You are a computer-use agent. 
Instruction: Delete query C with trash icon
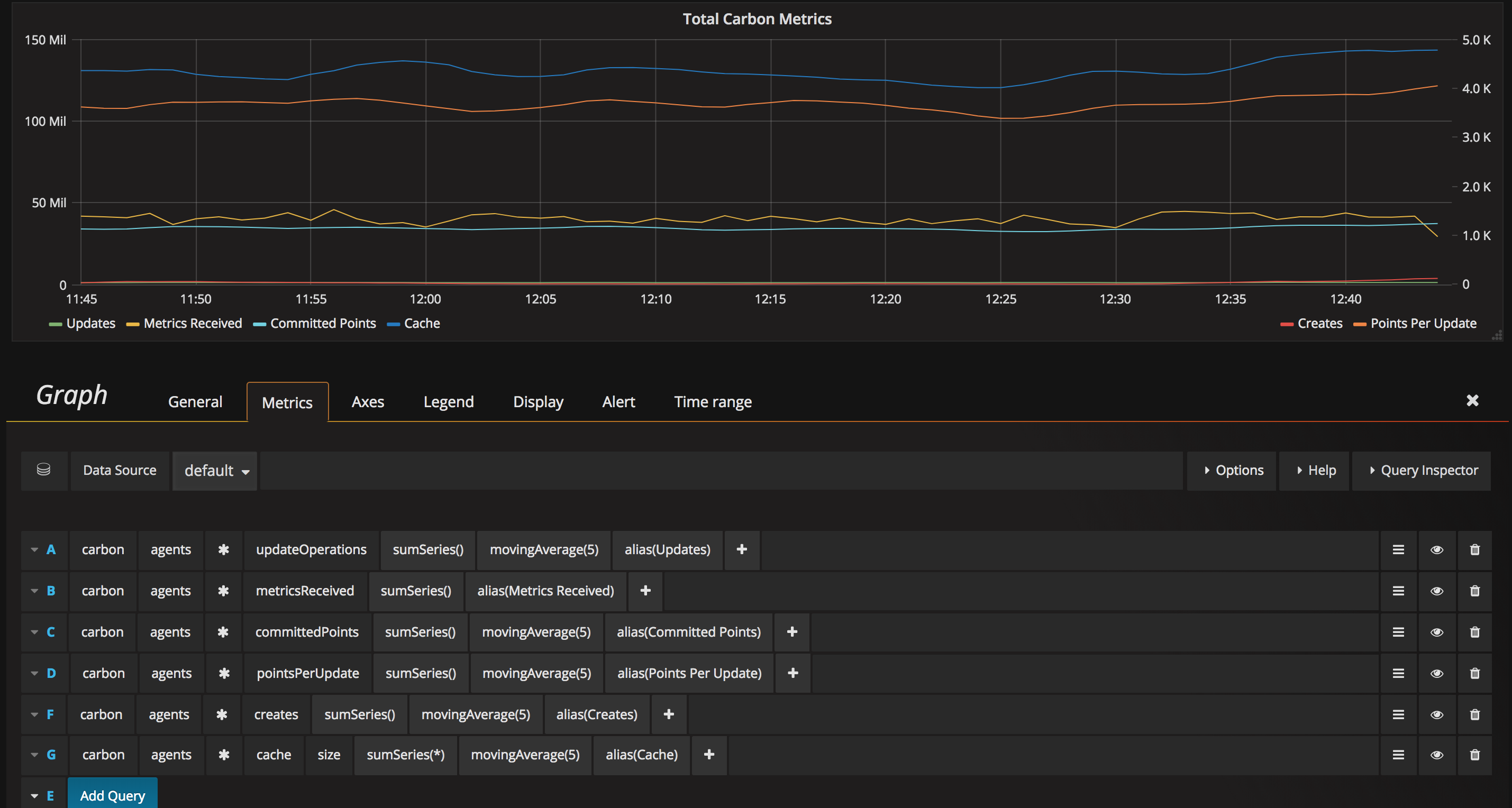1474,632
